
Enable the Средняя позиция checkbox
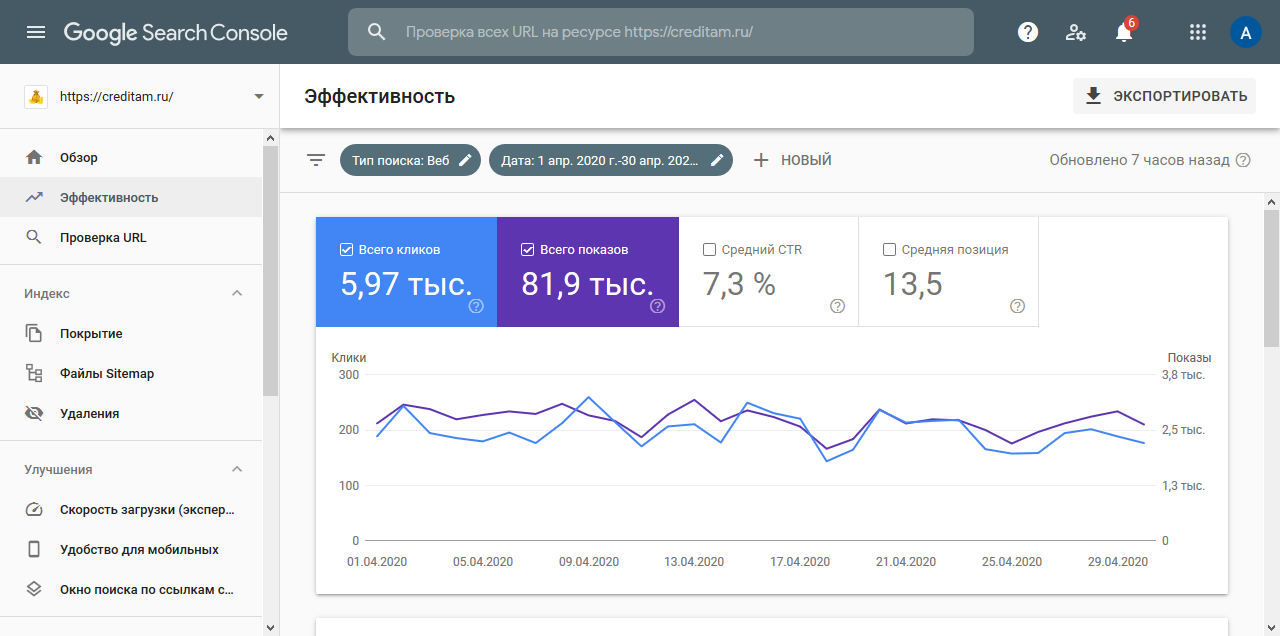pyautogui.click(x=889, y=250)
